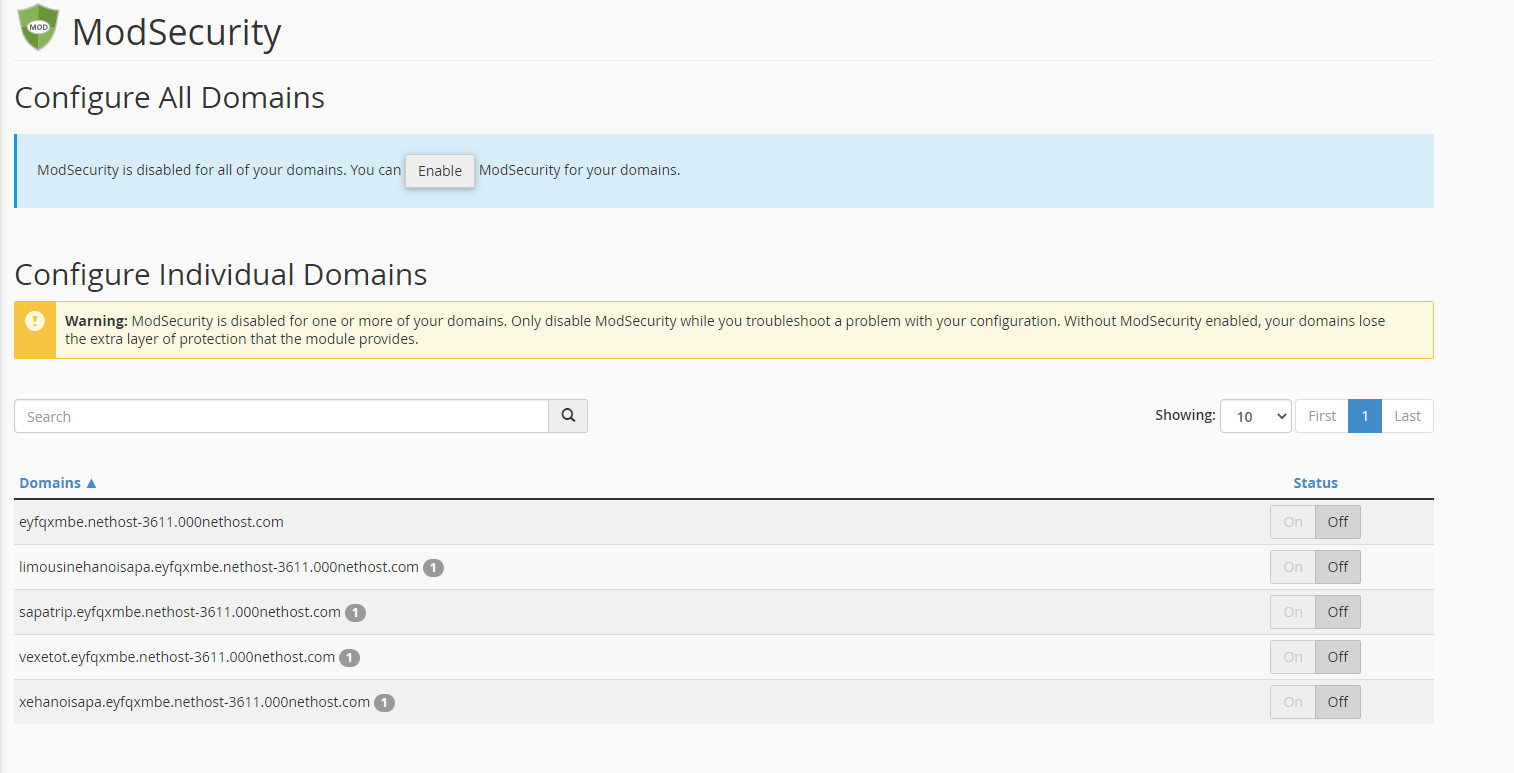Select page 1 in pagination

1364,416
